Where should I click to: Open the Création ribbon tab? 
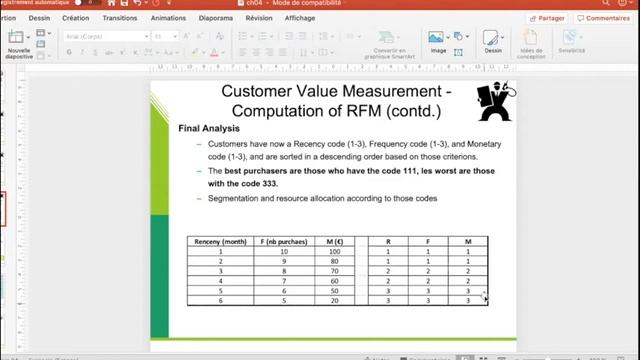(x=76, y=18)
